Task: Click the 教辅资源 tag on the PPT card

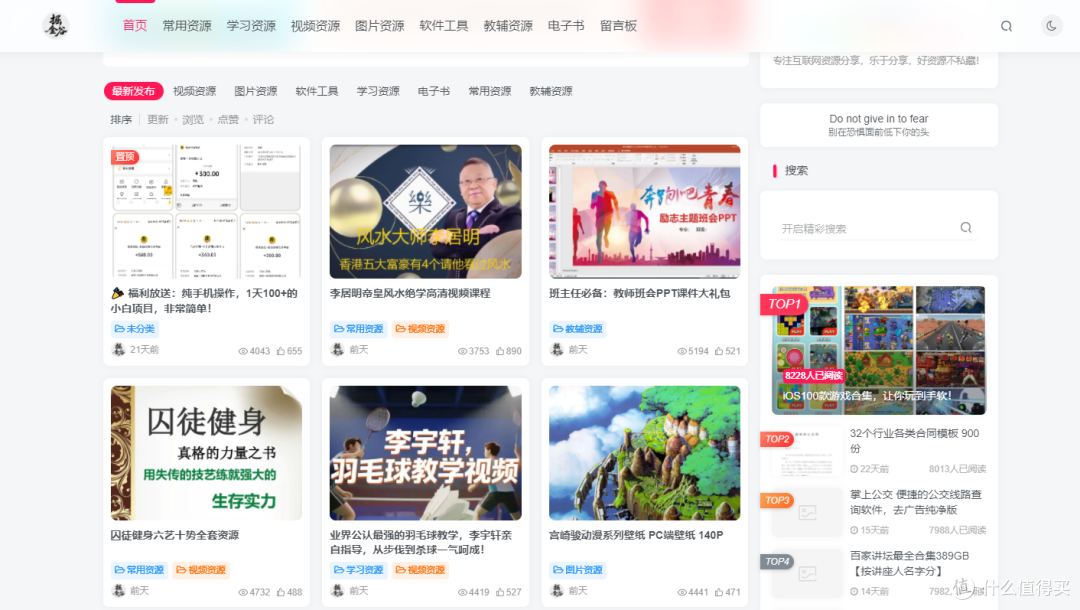Action: (x=578, y=329)
